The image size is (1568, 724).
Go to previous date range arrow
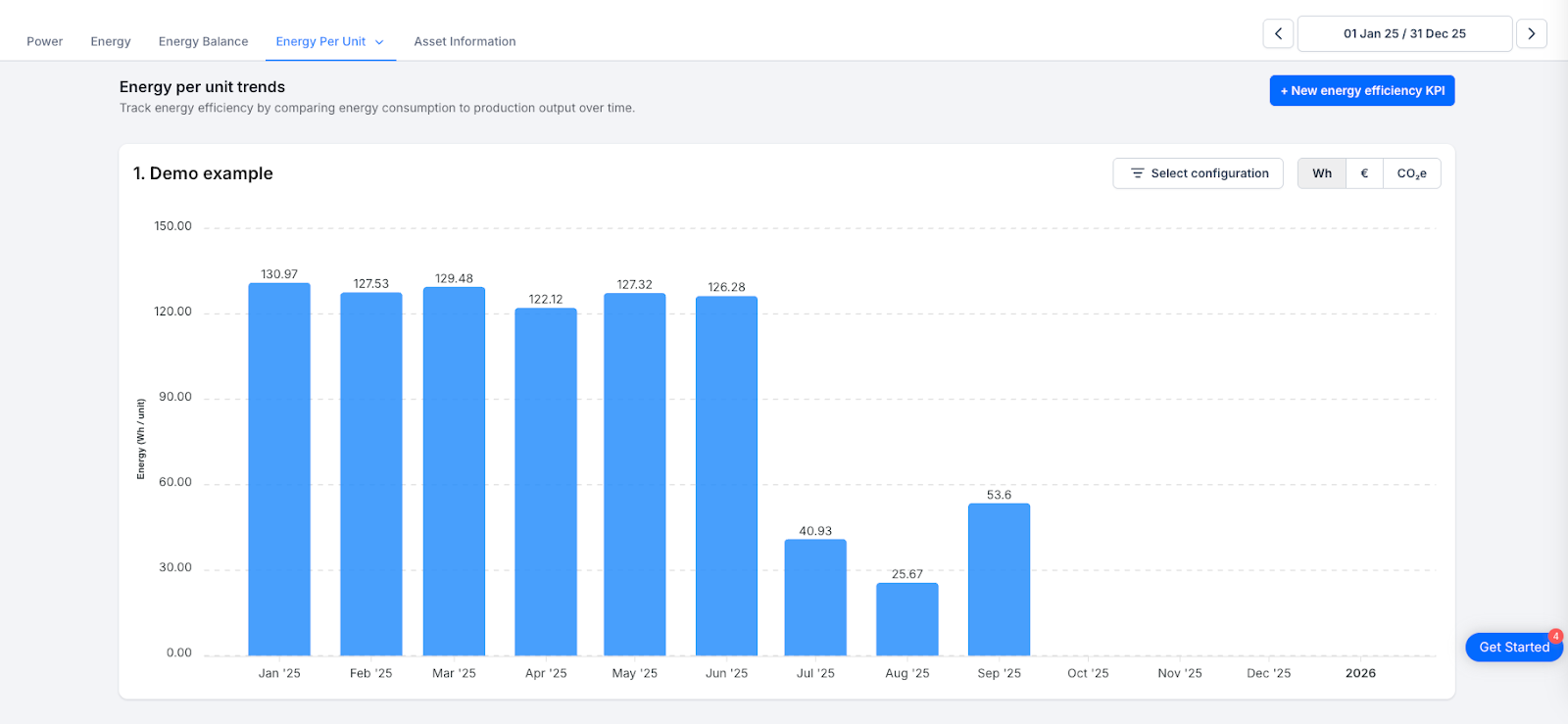tap(1278, 33)
